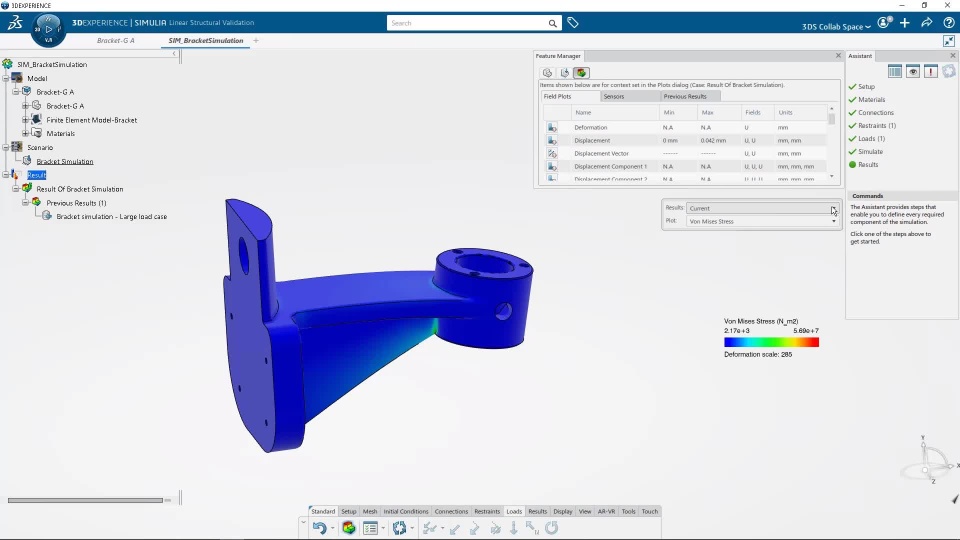The image size is (960, 540).
Task: Open the Help question mark icon
Action: pos(948,23)
